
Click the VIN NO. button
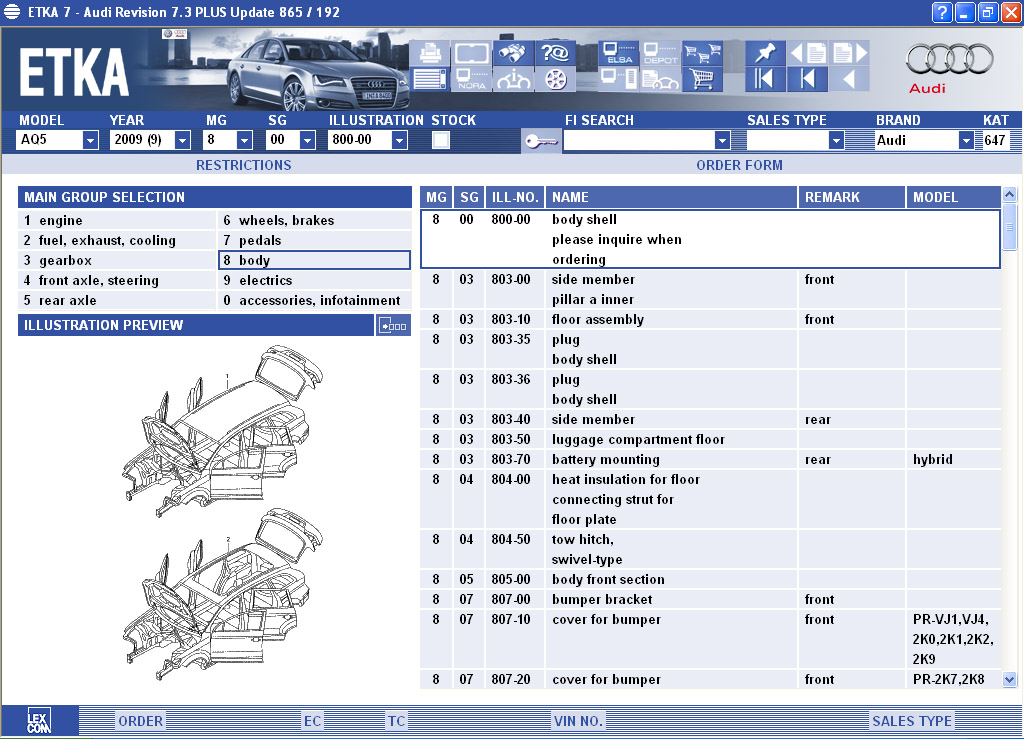pos(578,721)
